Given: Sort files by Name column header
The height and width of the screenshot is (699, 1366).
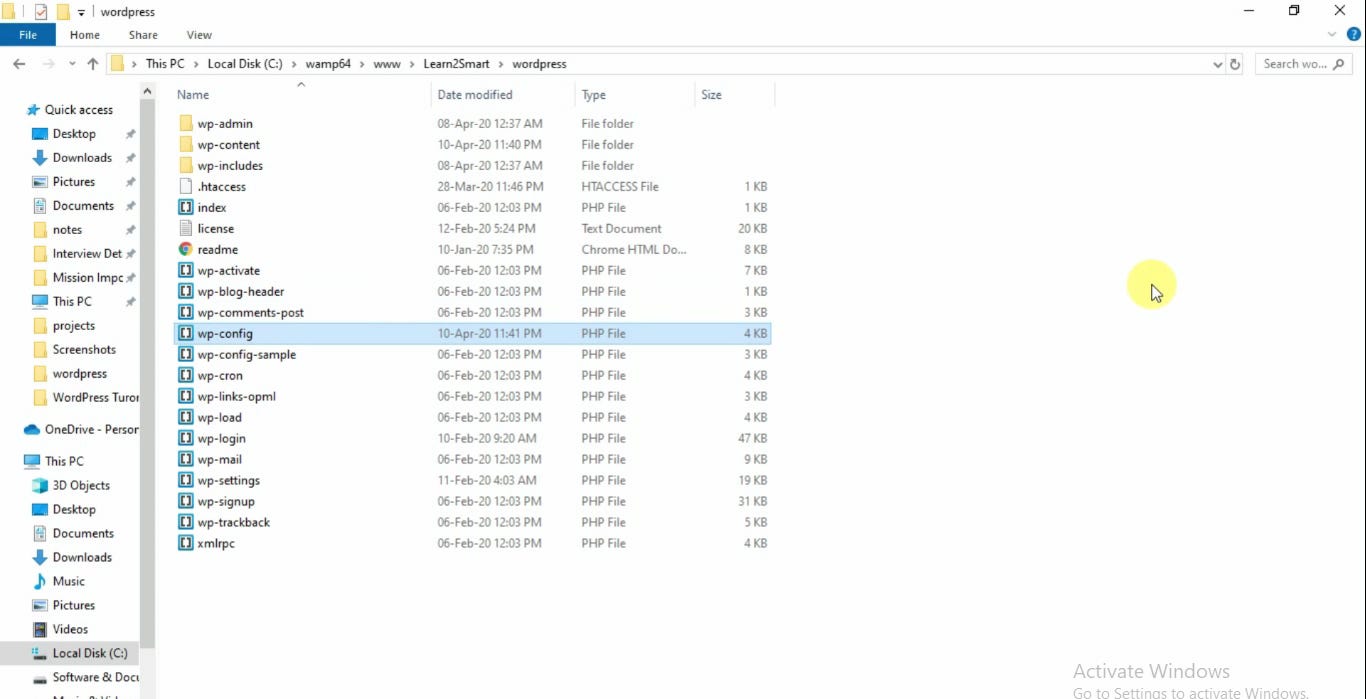Looking at the screenshot, I should [193, 95].
